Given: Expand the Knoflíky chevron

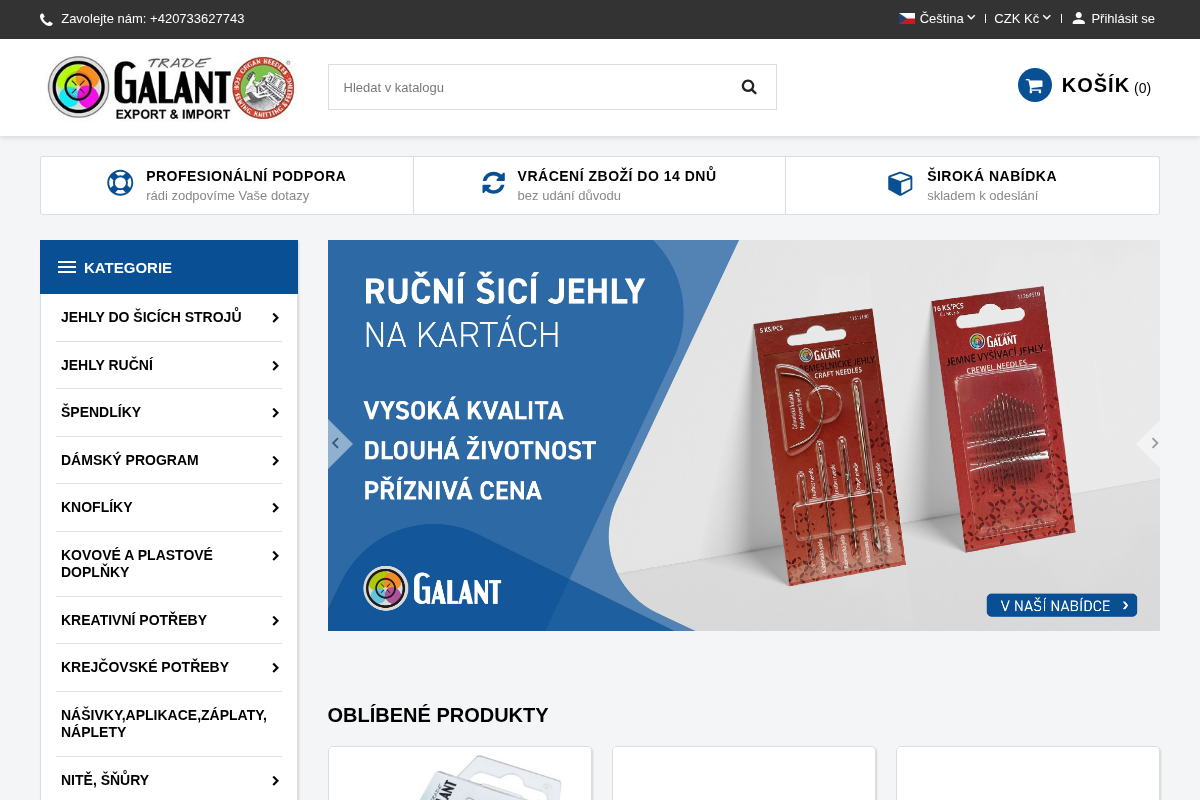Looking at the screenshot, I should click(x=275, y=508).
